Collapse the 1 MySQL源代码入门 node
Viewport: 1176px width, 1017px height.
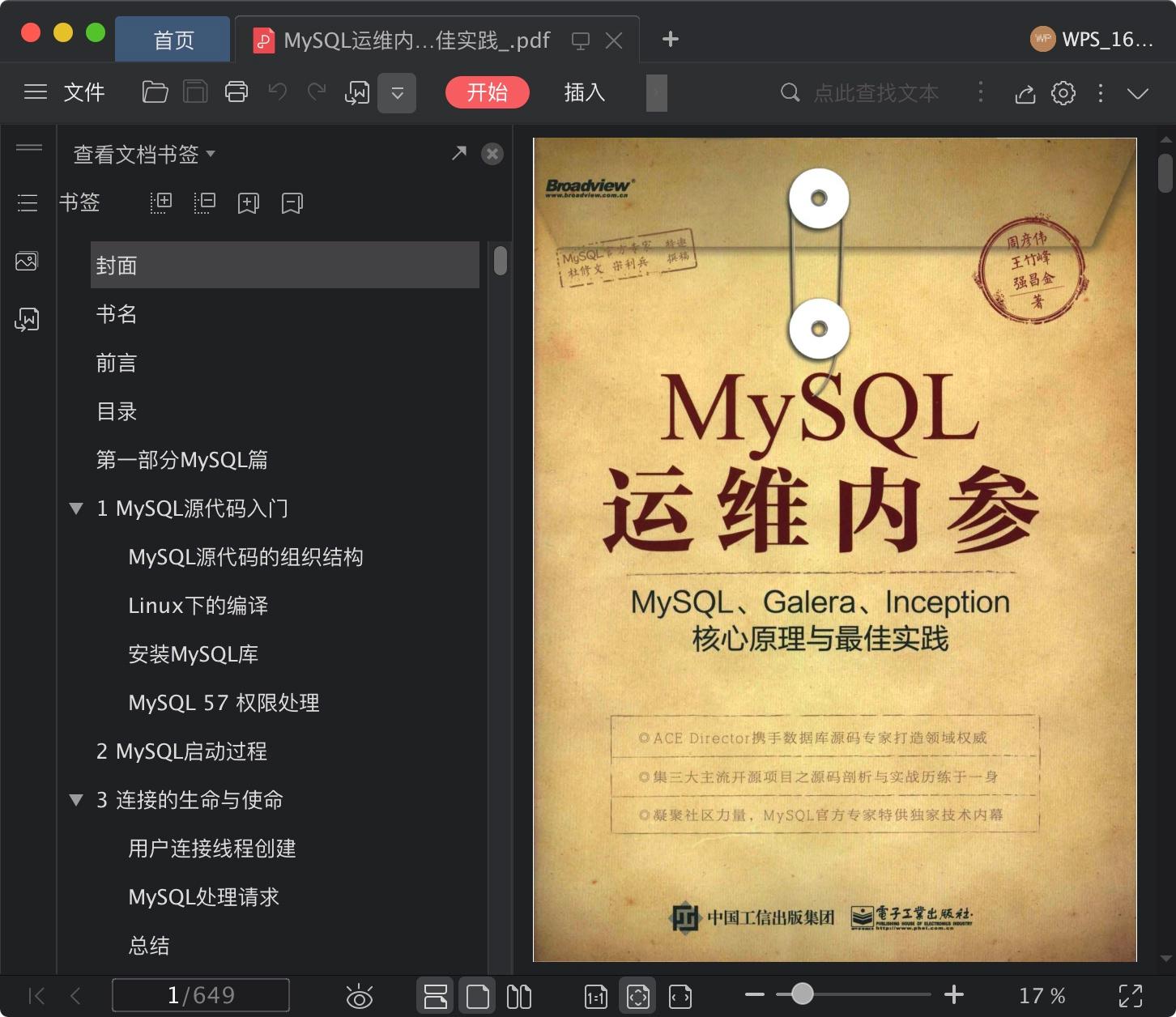[76, 508]
